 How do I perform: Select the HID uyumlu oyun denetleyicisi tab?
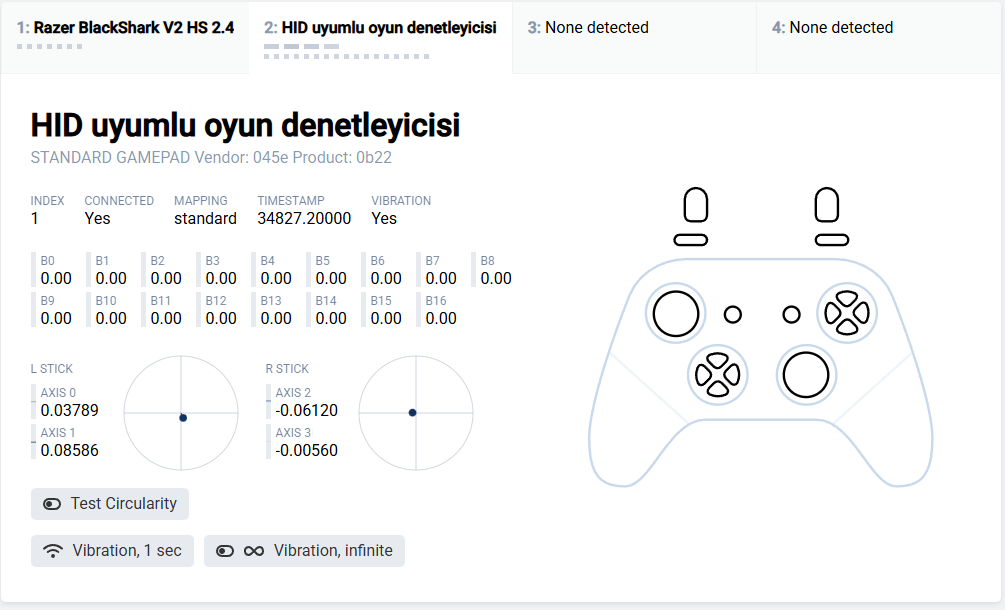pos(380,37)
